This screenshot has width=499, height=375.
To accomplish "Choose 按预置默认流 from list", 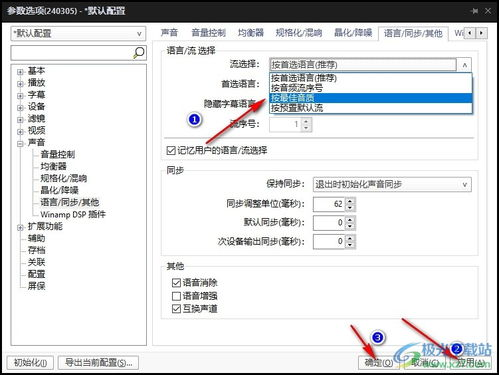I will coord(371,108).
